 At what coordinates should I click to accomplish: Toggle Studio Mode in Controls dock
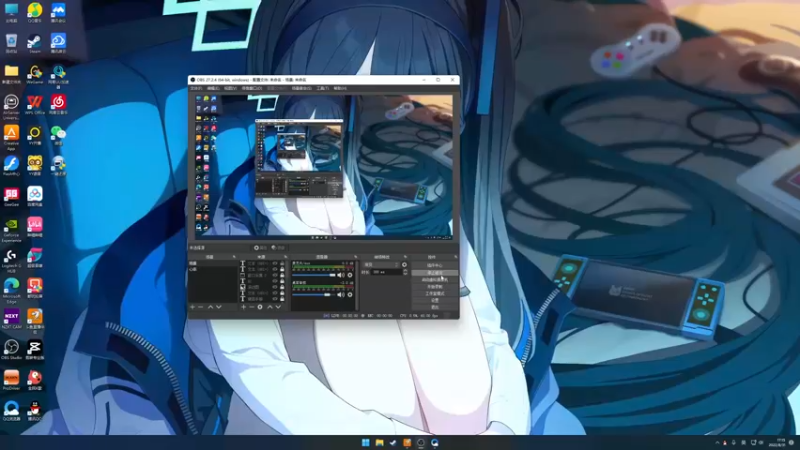(x=435, y=293)
